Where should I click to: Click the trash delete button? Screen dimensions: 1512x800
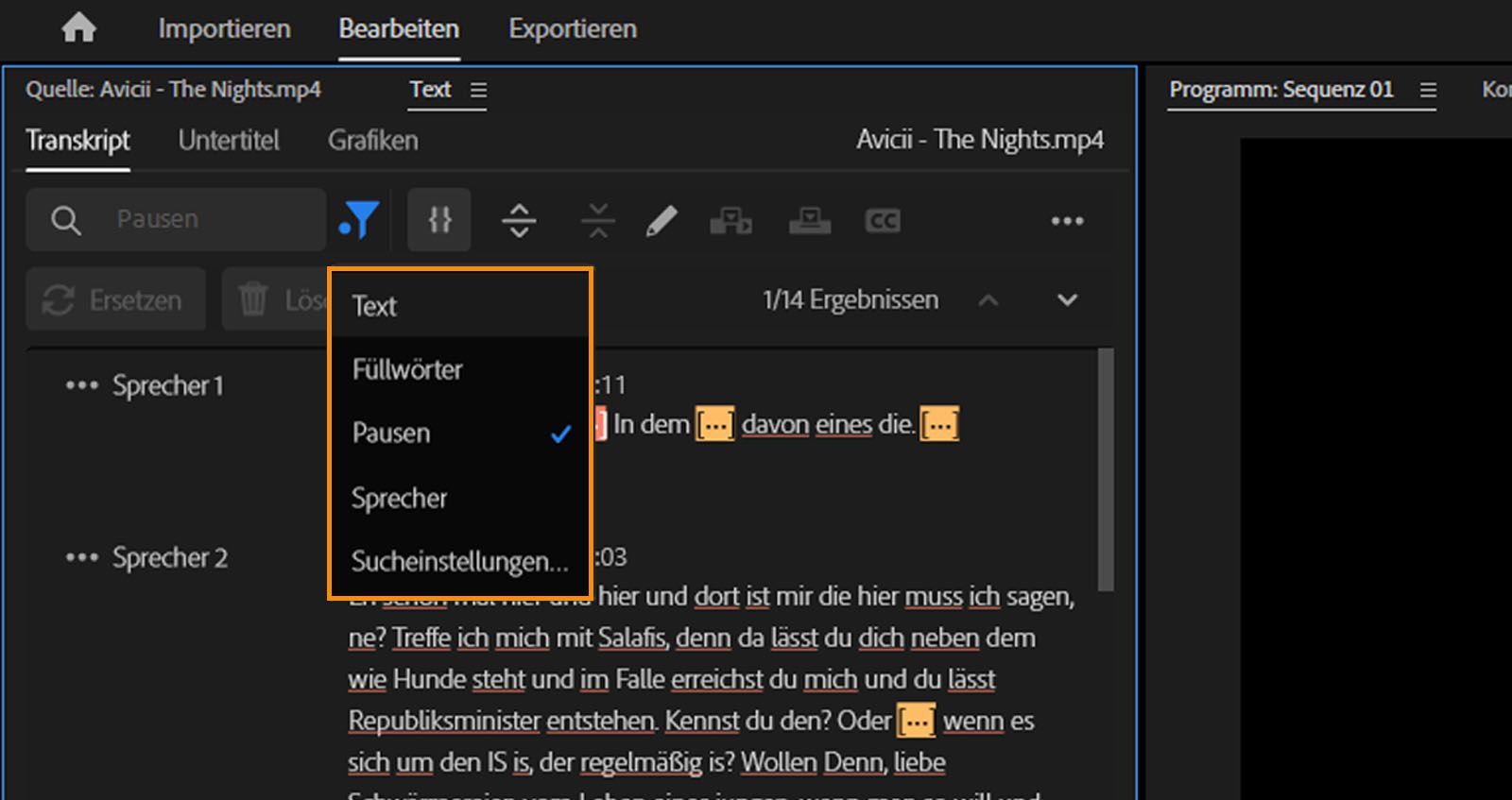275,299
